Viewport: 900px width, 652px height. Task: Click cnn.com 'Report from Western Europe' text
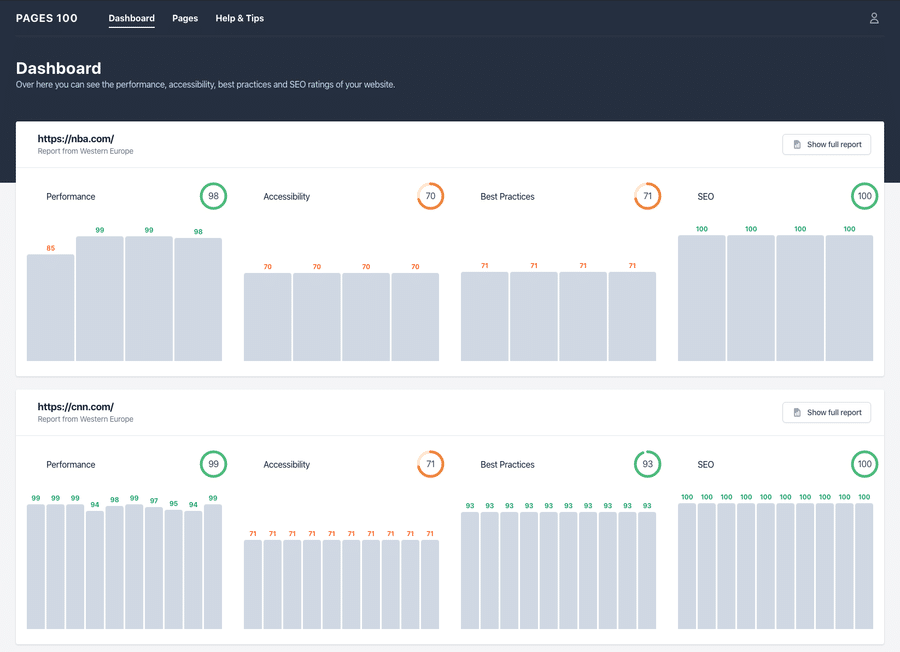pos(86,420)
